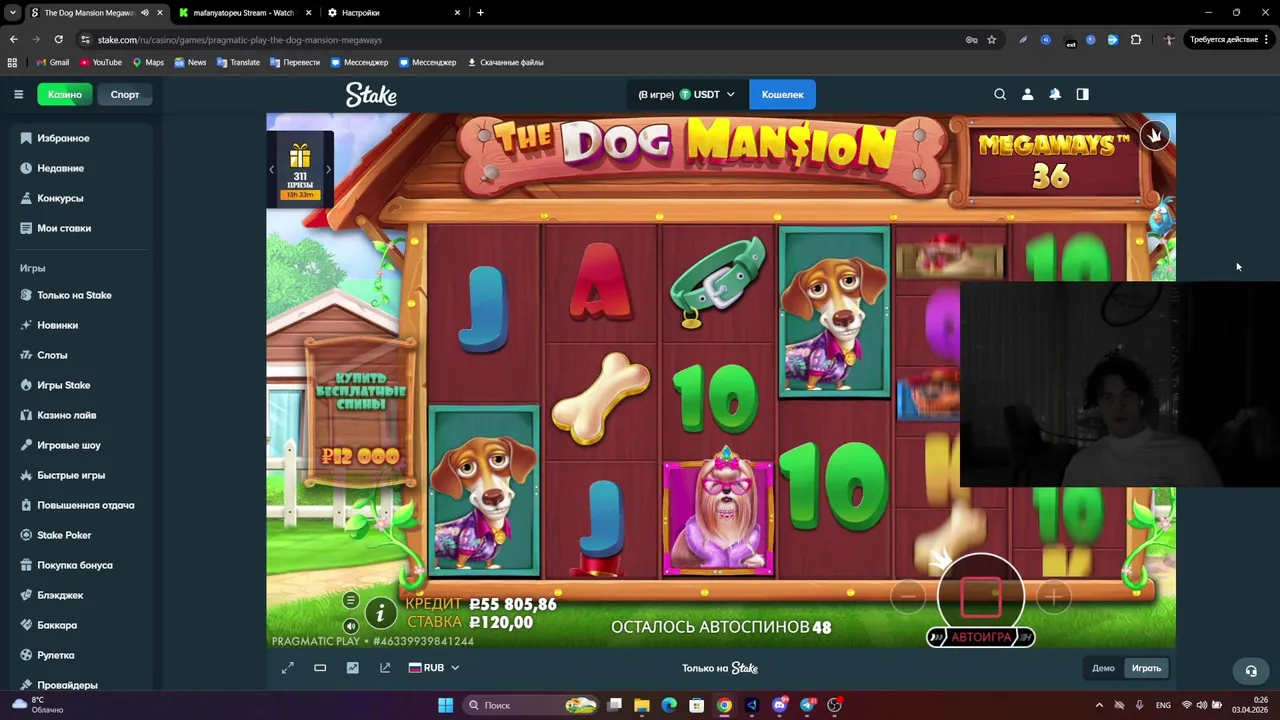Toggle the right side panel icon
This screenshot has height=720, width=1280.
pos(1082,94)
